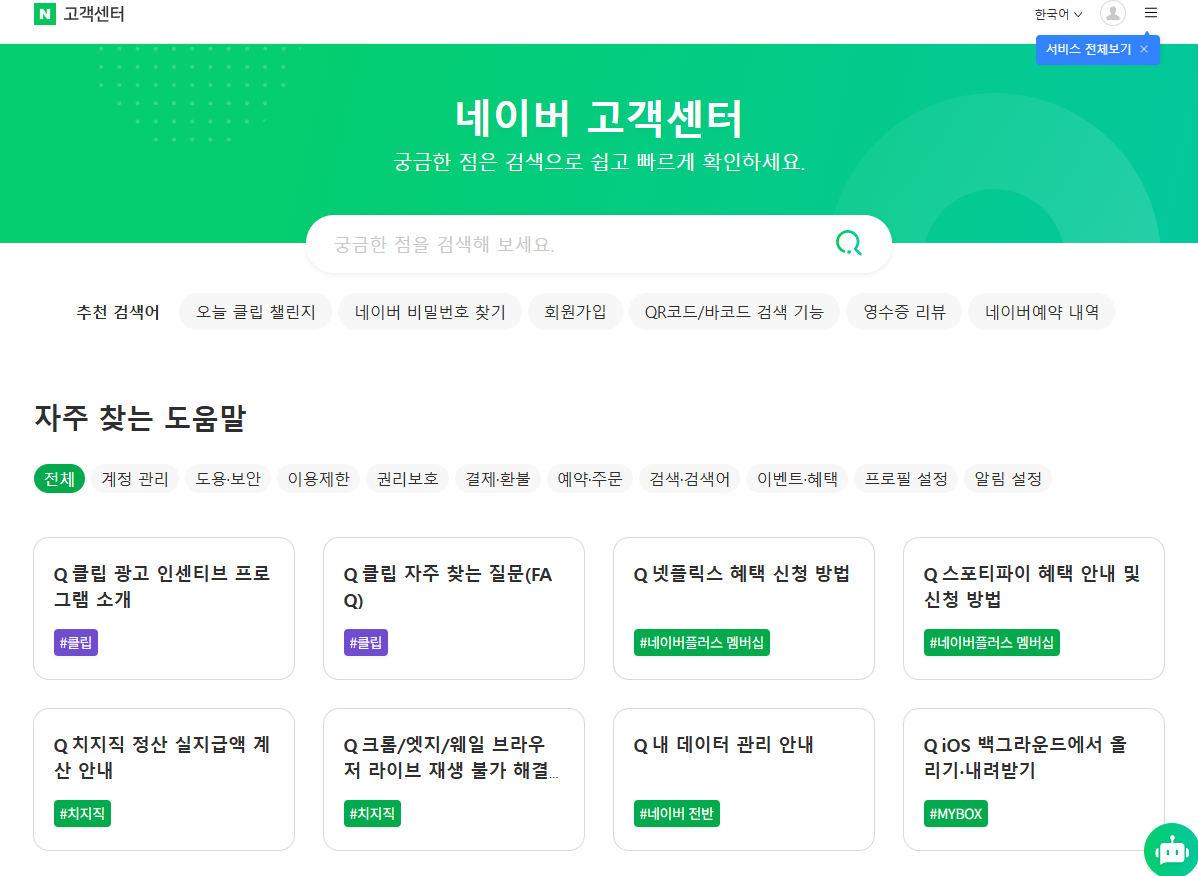Switch to the 이용제한 tab

click(319, 479)
